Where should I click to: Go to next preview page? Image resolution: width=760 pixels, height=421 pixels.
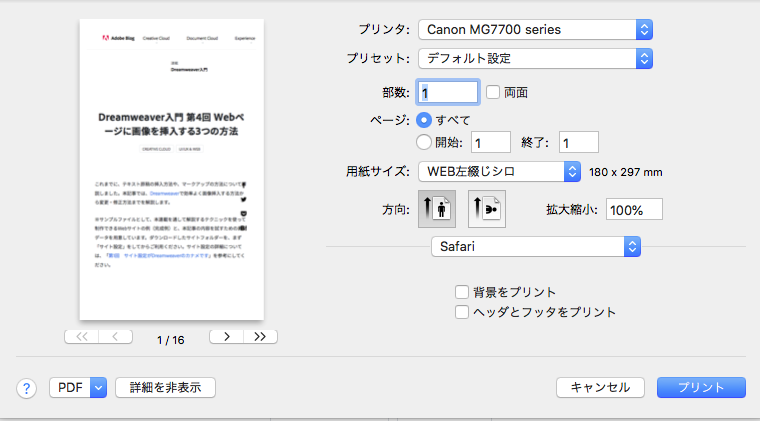click(x=226, y=337)
